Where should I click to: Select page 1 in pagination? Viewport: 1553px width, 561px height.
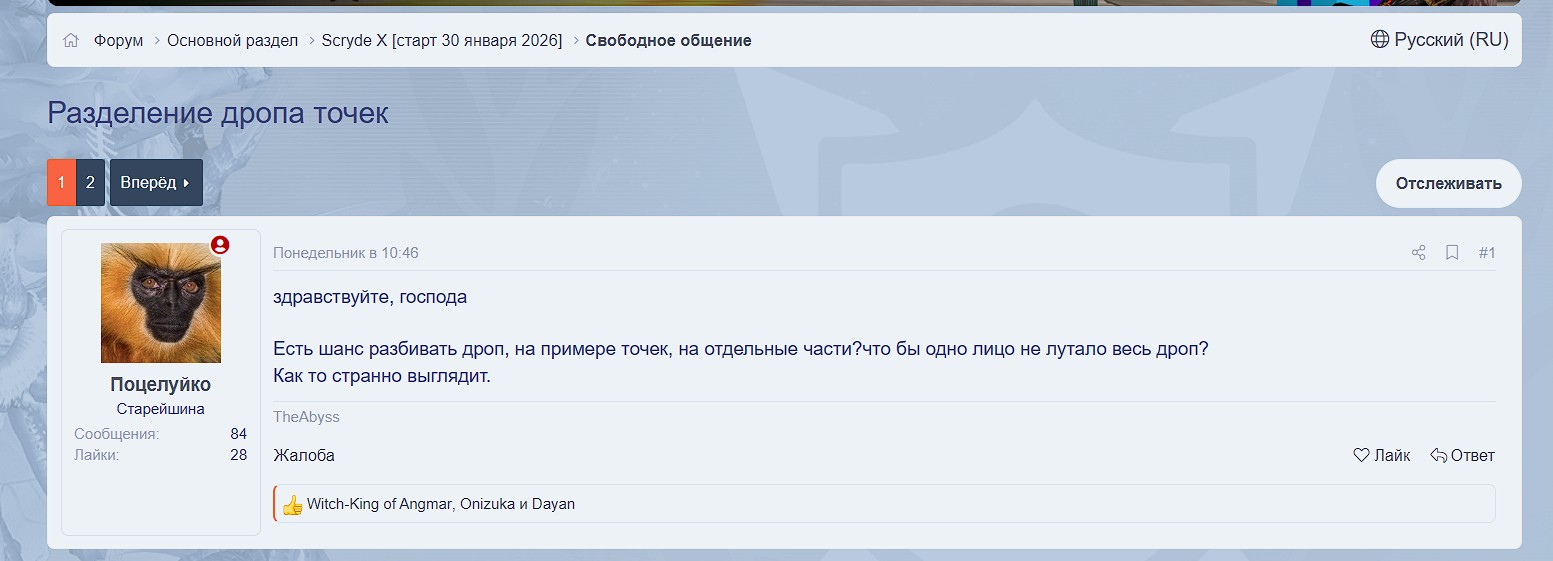coord(61,183)
